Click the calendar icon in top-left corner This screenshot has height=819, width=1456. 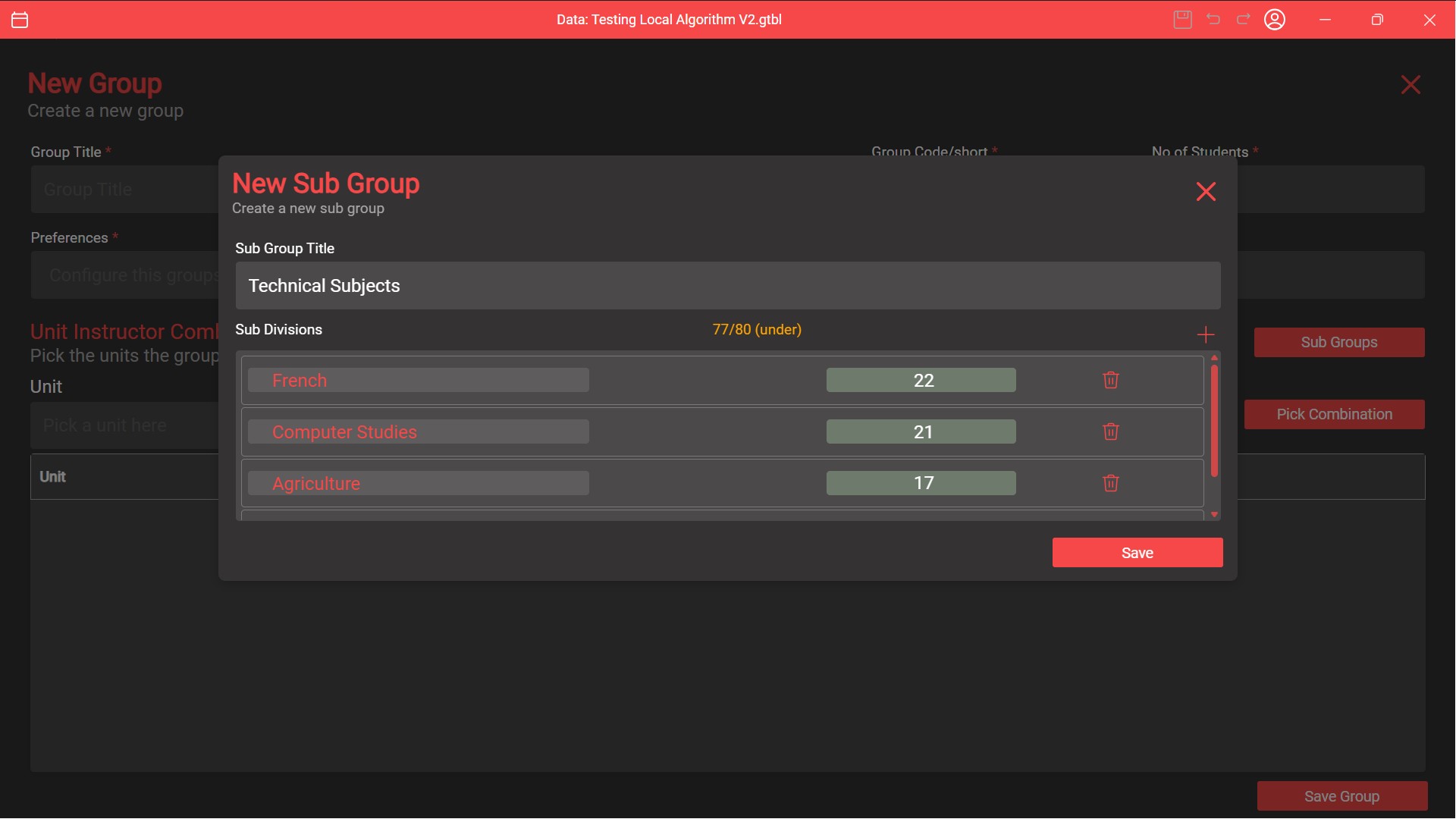coord(20,20)
